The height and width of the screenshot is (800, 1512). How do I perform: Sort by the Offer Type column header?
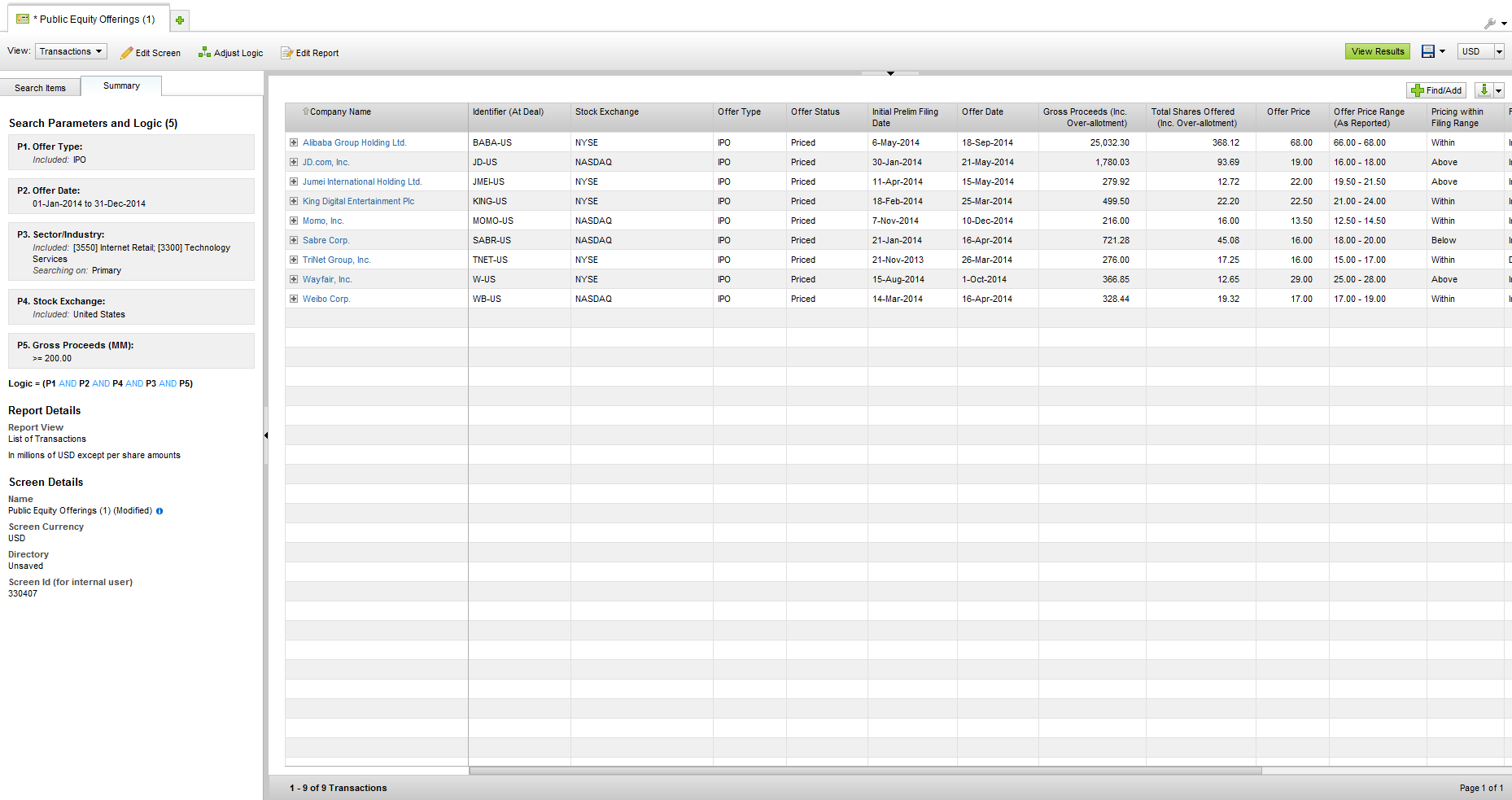click(749, 117)
